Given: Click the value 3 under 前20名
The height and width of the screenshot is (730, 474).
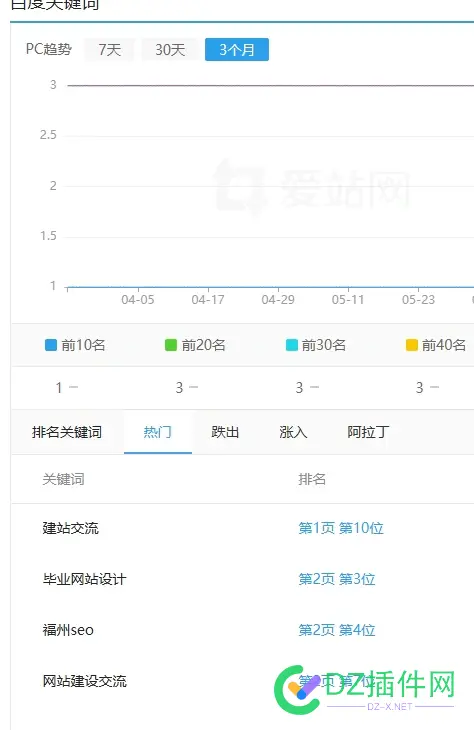Looking at the screenshot, I should click(179, 387).
